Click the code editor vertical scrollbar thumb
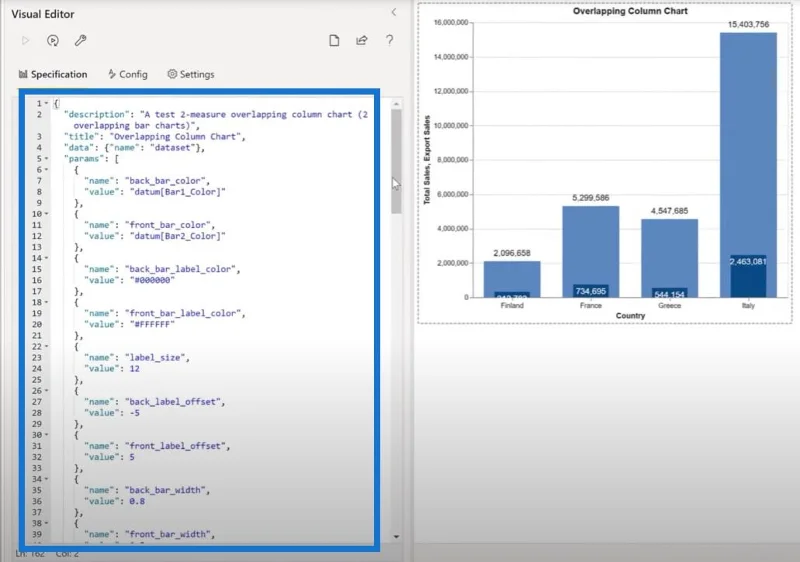The width and height of the screenshot is (800, 562). [396, 161]
